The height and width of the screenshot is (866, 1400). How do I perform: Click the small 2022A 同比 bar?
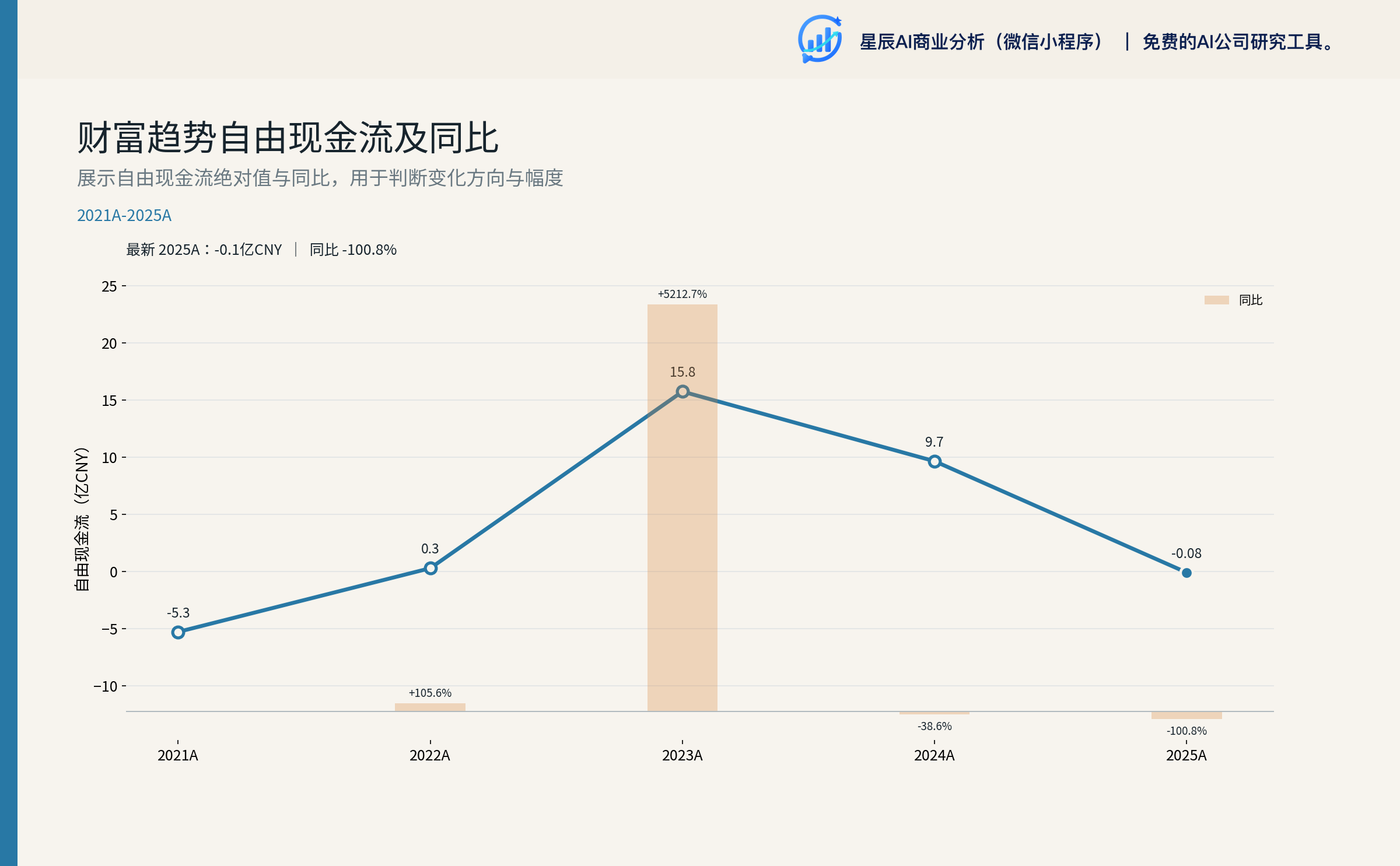tap(430, 707)
